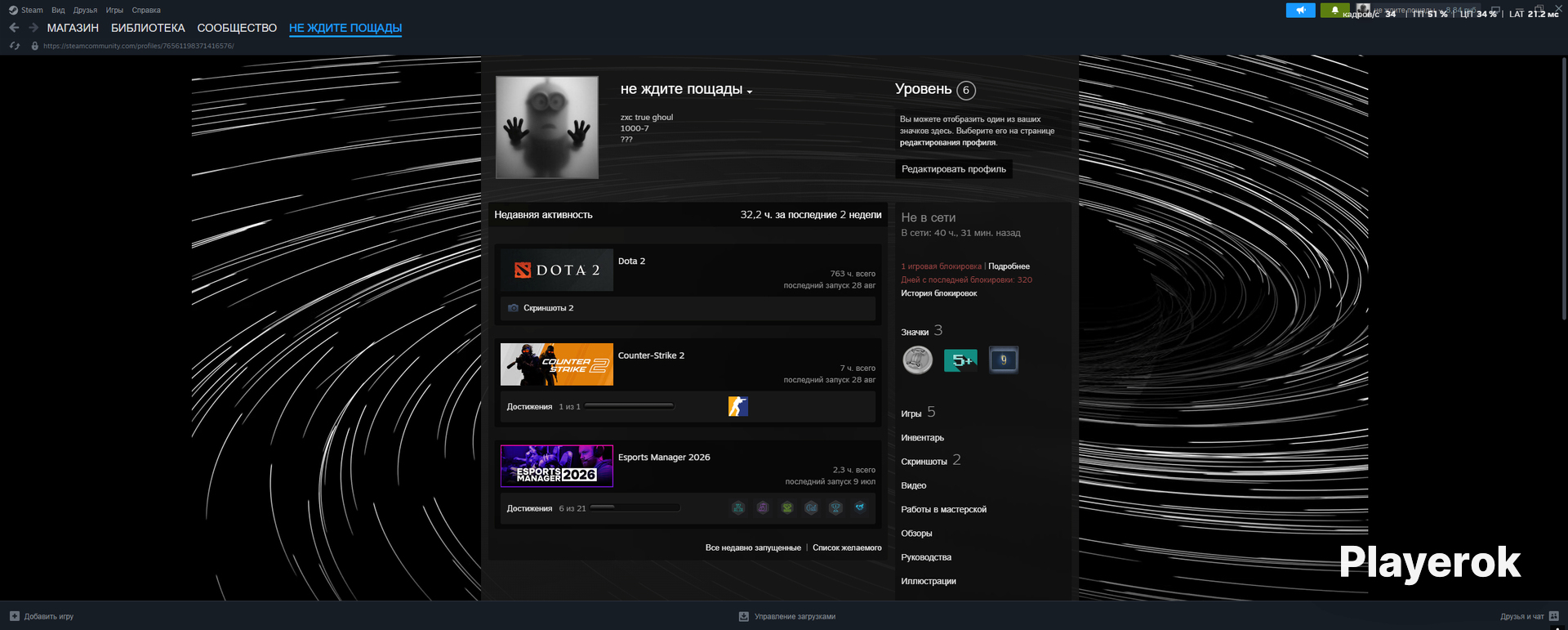
Task: Open the Dota 2 game title link
Action: point(631,261)
